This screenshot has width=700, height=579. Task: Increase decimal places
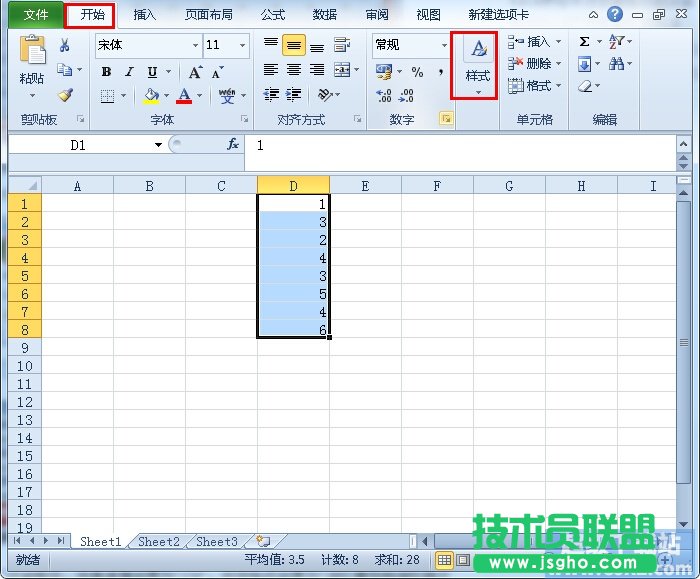pyautogui.click(x=383, y=95)
